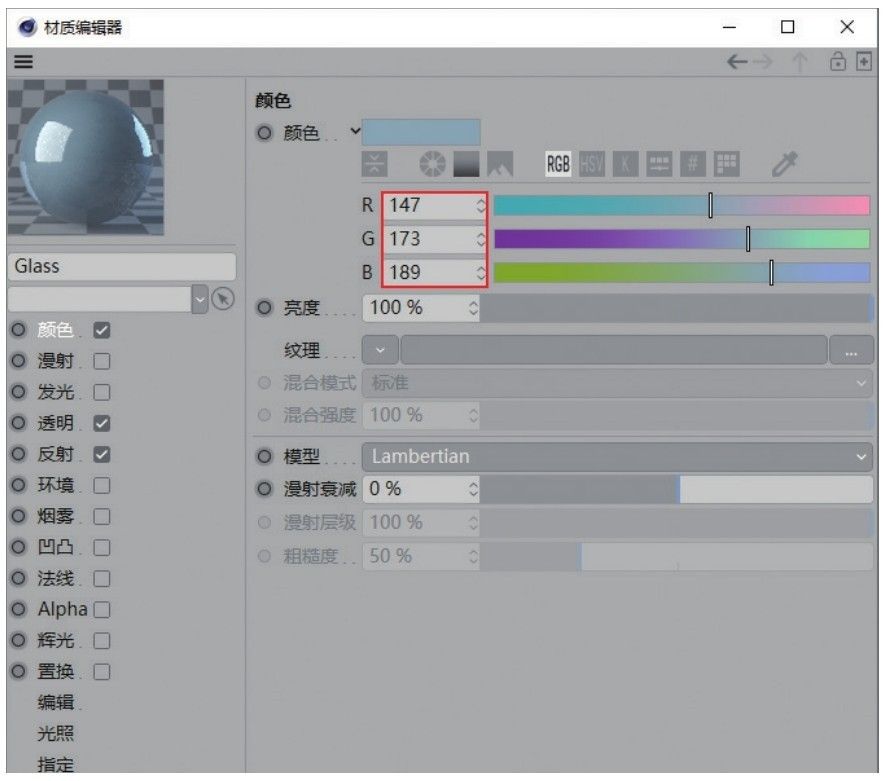The width and height of the screenshot is (884, 781).
Task: Enable the 漫射 channel checkbox
Action: coord(101,361)
